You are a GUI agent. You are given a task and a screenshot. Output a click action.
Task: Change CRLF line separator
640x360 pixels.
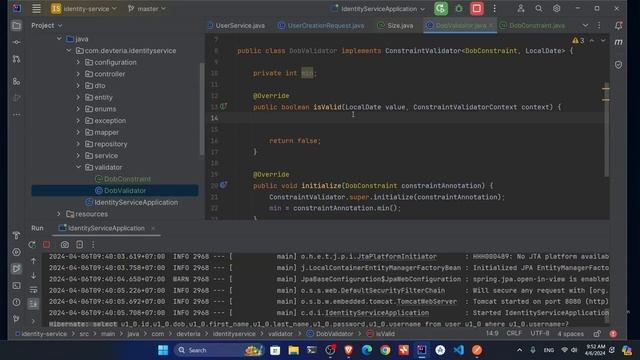click(x=514, y=333)
